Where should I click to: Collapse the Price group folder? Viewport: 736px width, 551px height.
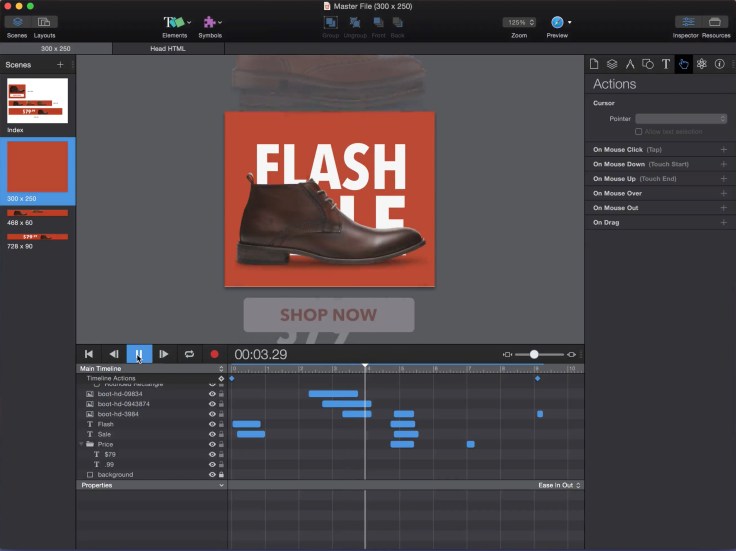pyautogui.click(x=81, y=444)
